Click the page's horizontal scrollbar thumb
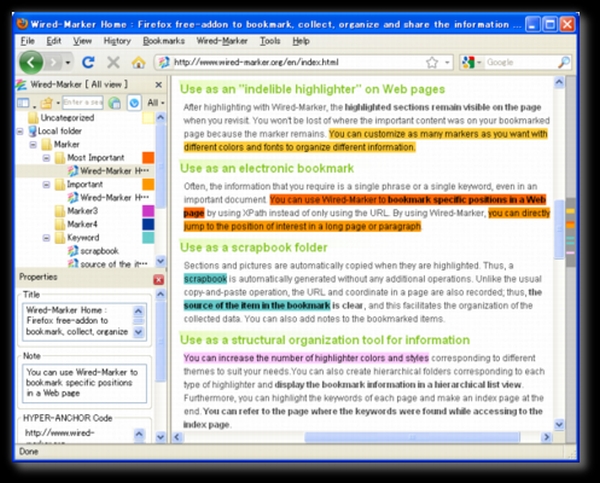The height and width of the screenshot is (483, 600). point(412,437)
